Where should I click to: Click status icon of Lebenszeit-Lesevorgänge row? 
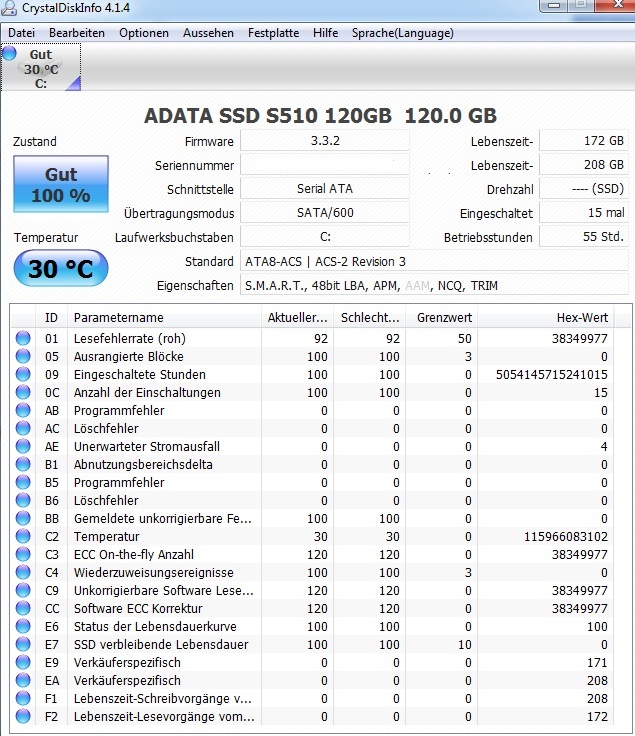[x=23, y=716]
